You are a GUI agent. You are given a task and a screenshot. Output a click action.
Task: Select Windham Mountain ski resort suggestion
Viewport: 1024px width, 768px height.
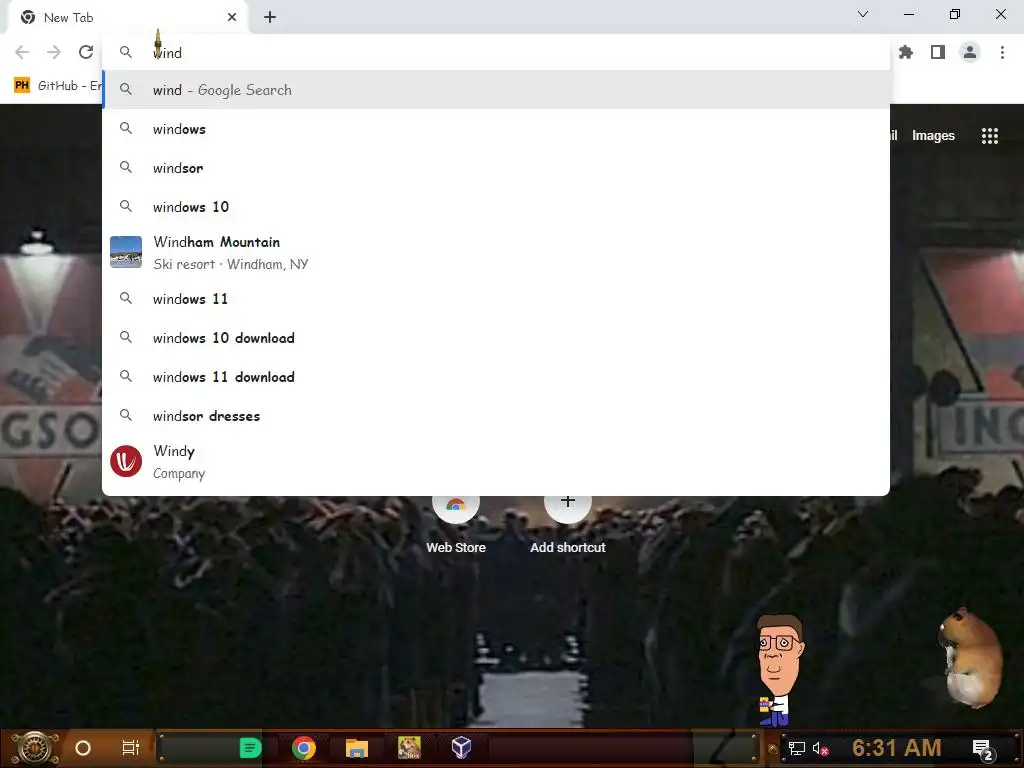pos(496,253)
